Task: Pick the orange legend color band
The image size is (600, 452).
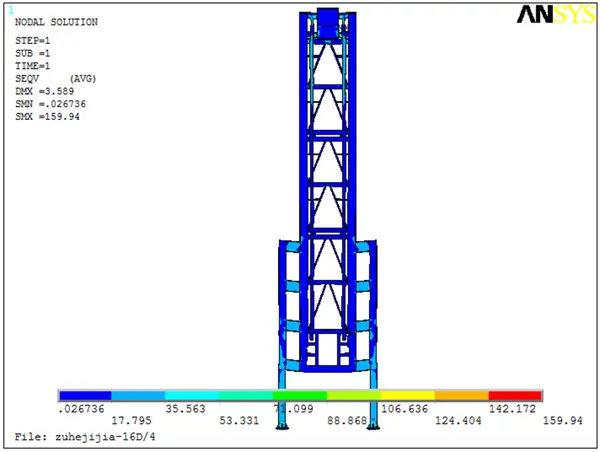Action: coord(461,396)
